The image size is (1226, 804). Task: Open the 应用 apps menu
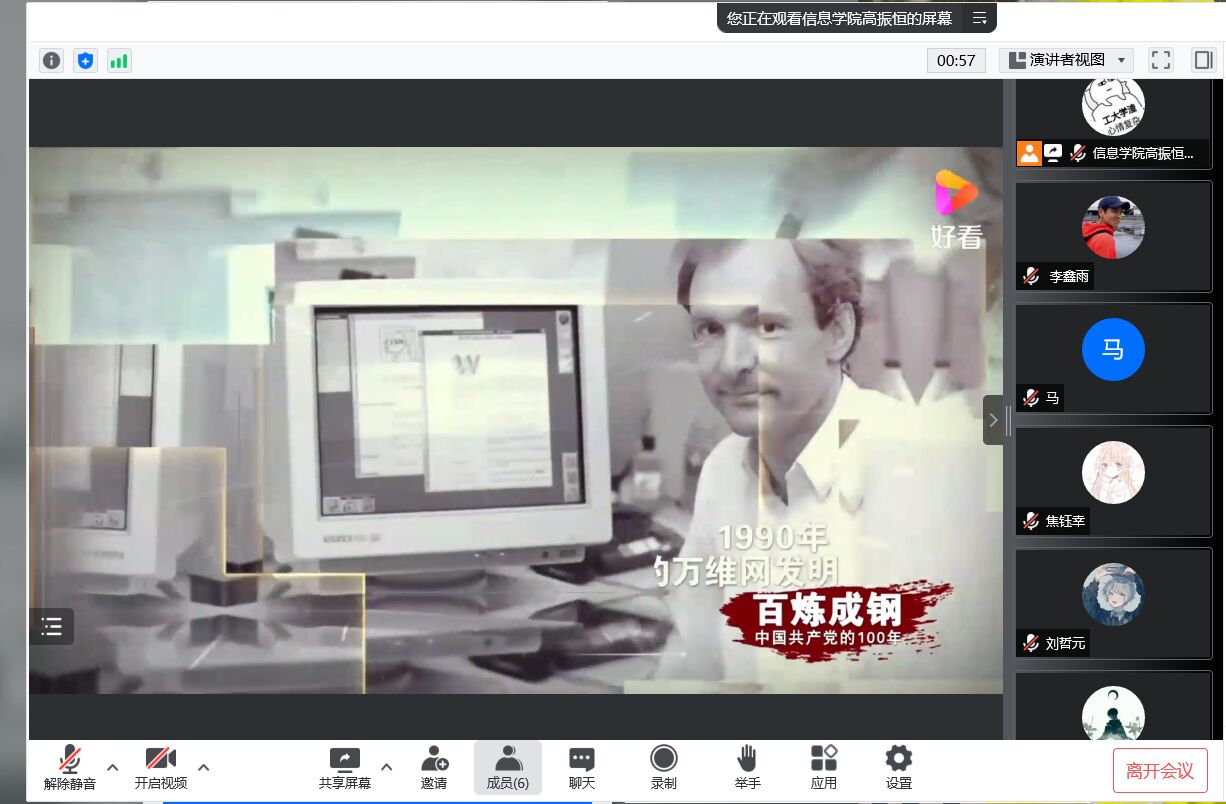coord(824,768)
